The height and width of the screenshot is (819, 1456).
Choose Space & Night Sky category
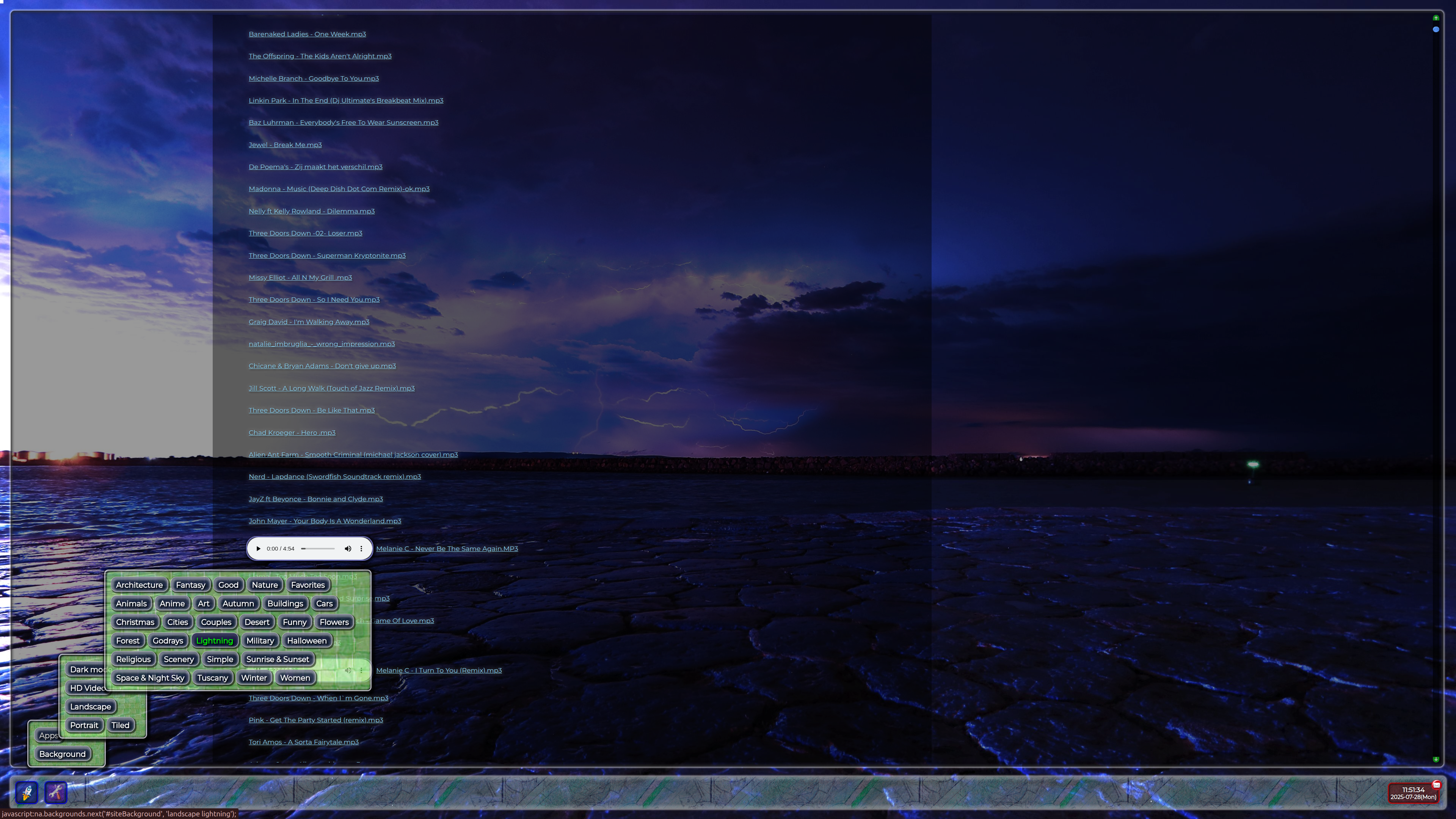pyautogui.click(x=150, y=678)
